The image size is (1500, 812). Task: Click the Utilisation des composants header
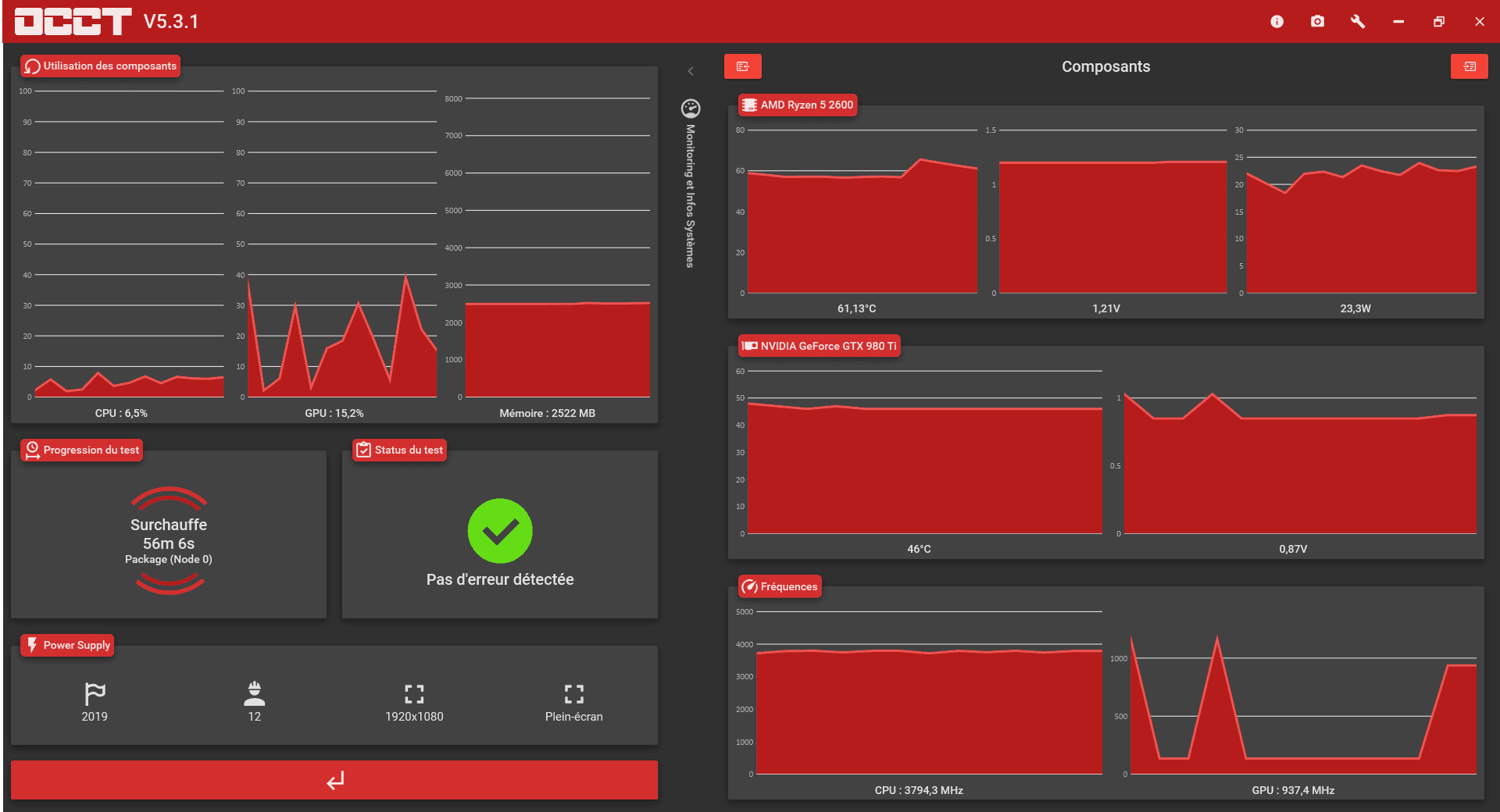click(x=100, y=66)
